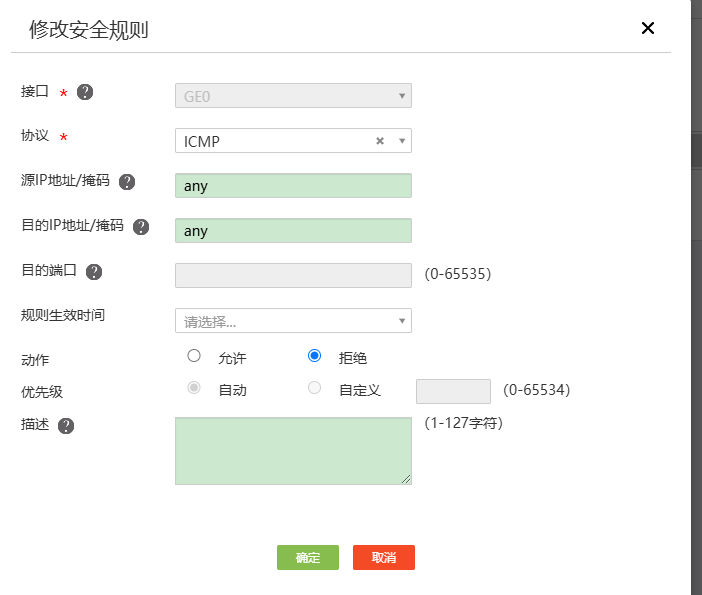Choose 自动 priority radio button
Screen dimensions: 702x595
(194, 388)
